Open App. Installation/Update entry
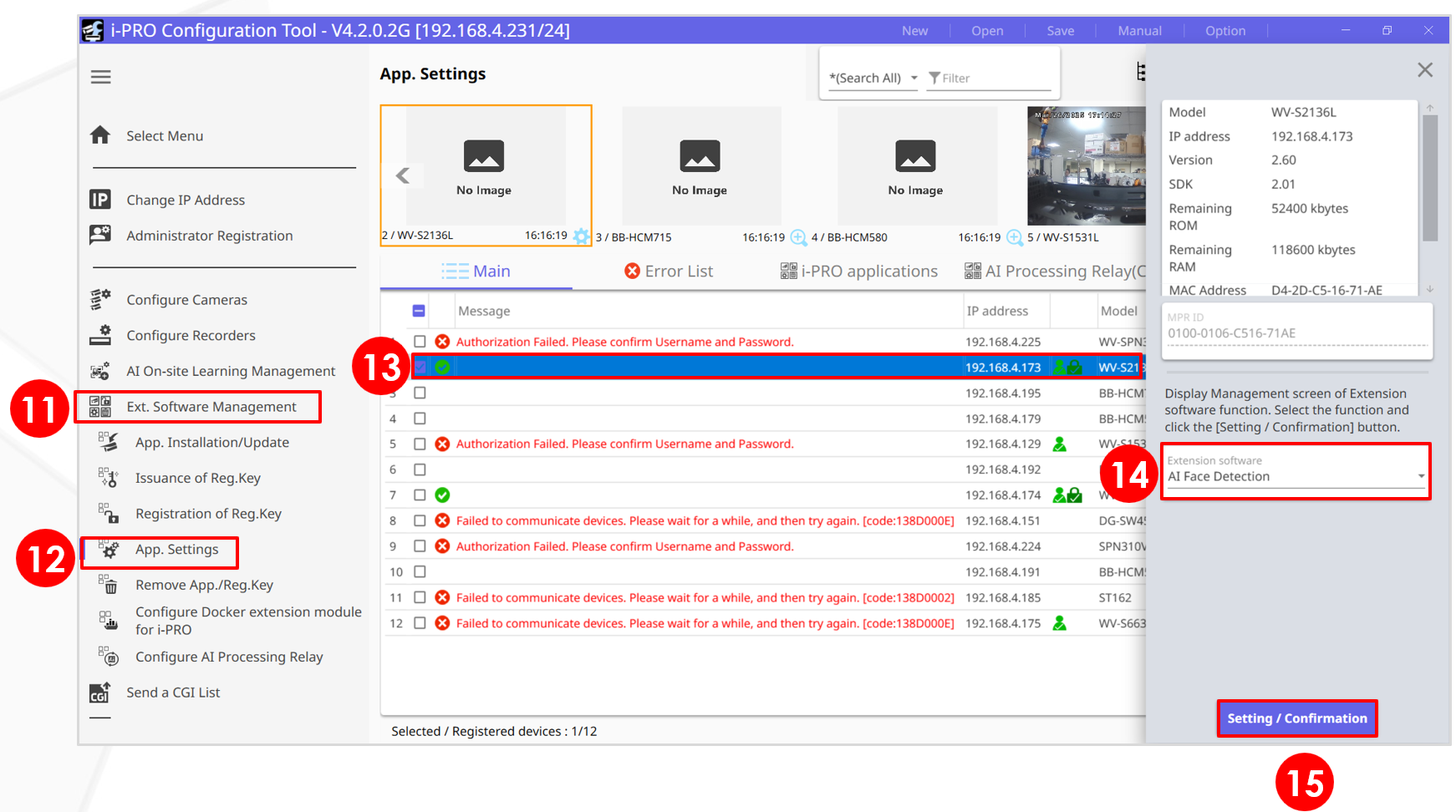Viewport: 1456px width, 812px height. [x=212, y=442]
